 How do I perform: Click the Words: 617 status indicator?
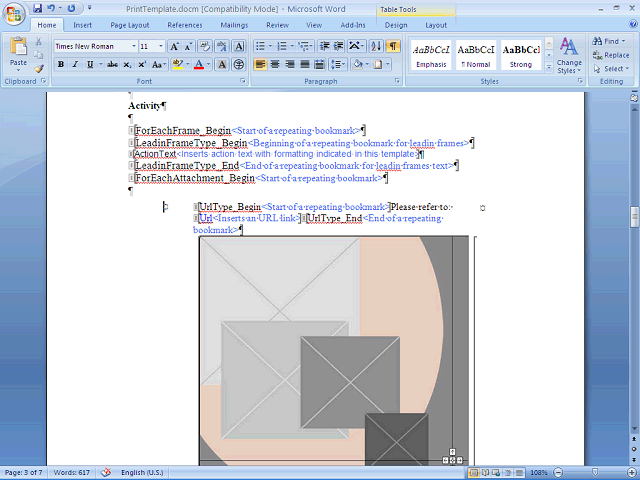72,473
